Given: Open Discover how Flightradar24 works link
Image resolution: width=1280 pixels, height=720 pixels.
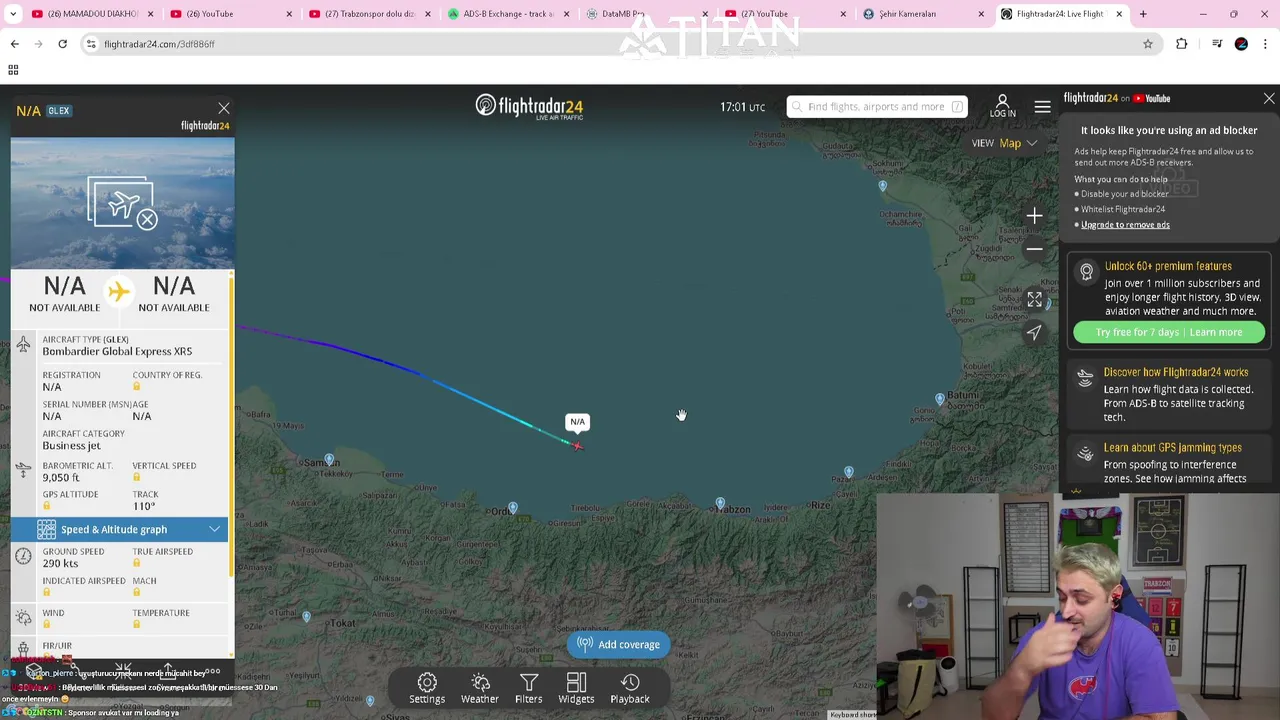Looking at the screenshot, I should pyautogui.click(x=1176, y=372).
